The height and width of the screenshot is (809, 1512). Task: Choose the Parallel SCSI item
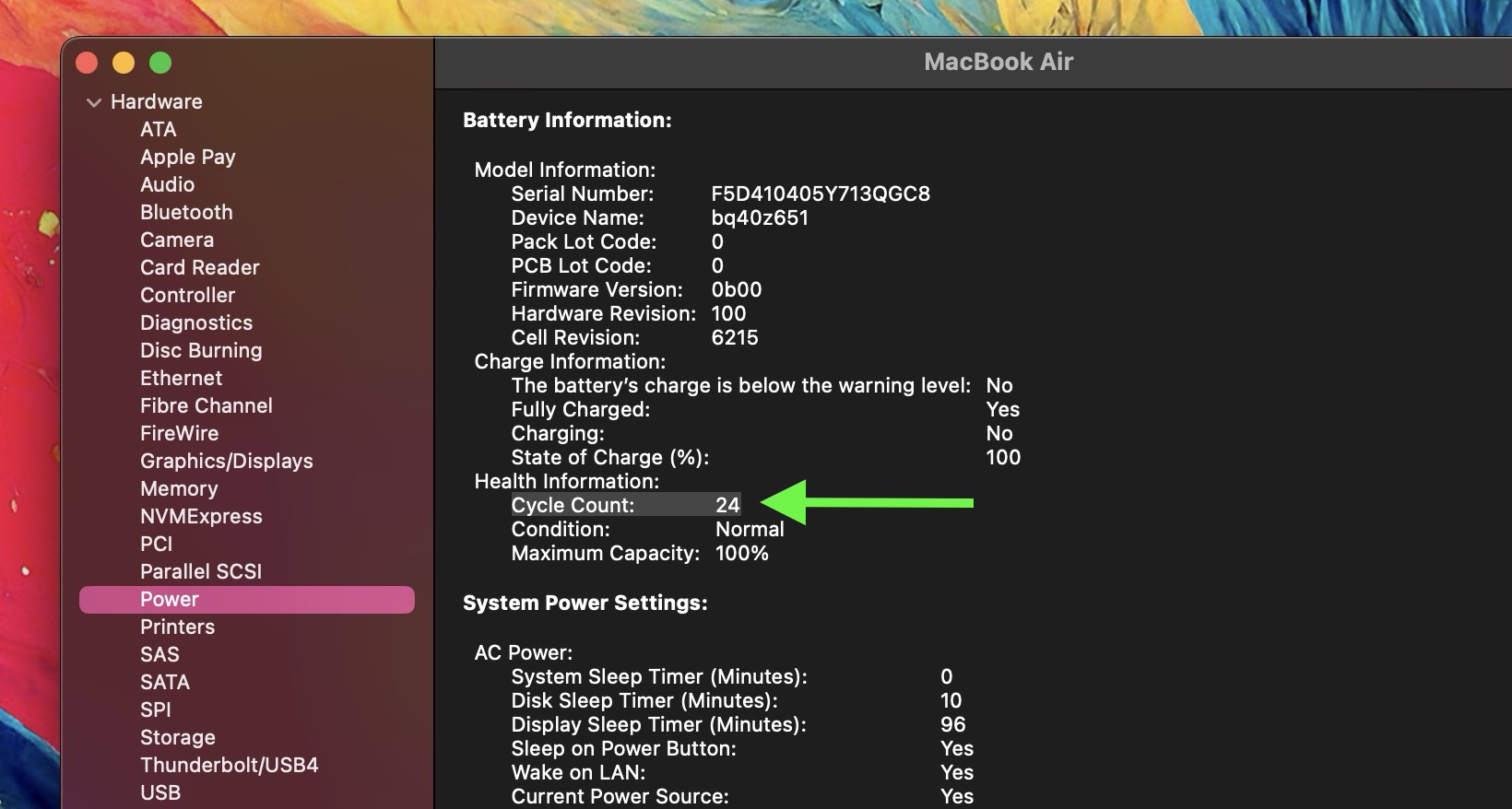[x=201, y=571]
